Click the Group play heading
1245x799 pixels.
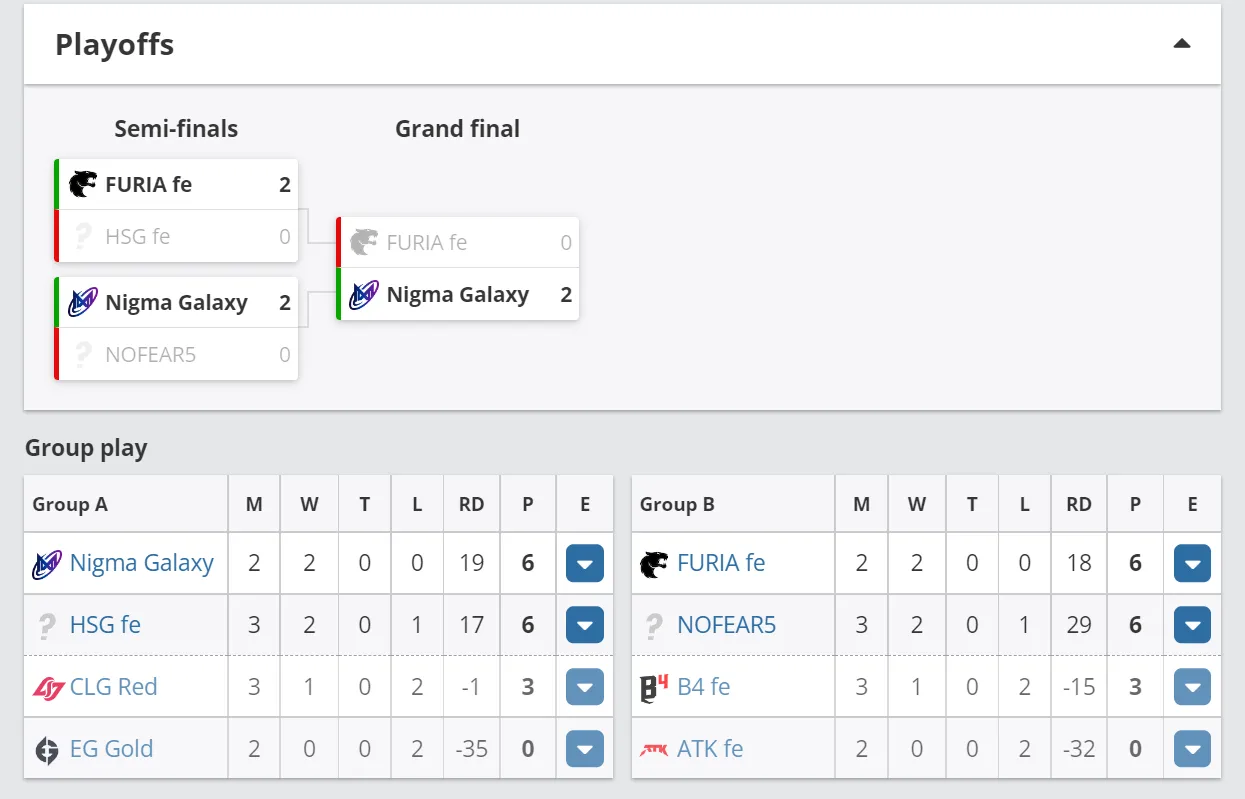[86, 448]
